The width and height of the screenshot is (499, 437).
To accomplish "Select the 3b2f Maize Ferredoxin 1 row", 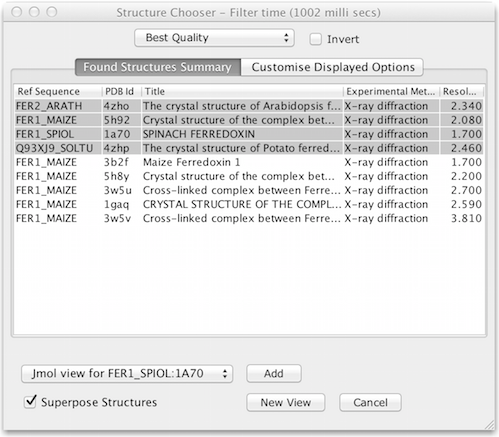I will [249, 162].
